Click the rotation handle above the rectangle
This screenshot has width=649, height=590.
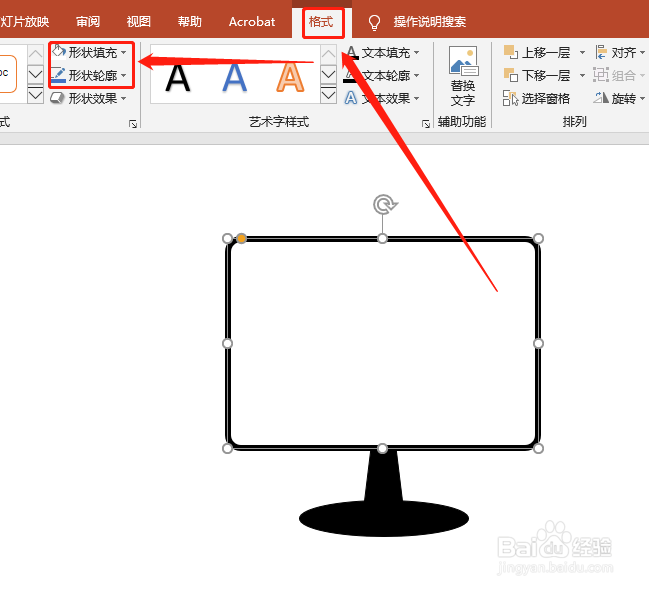click(385, 204)
